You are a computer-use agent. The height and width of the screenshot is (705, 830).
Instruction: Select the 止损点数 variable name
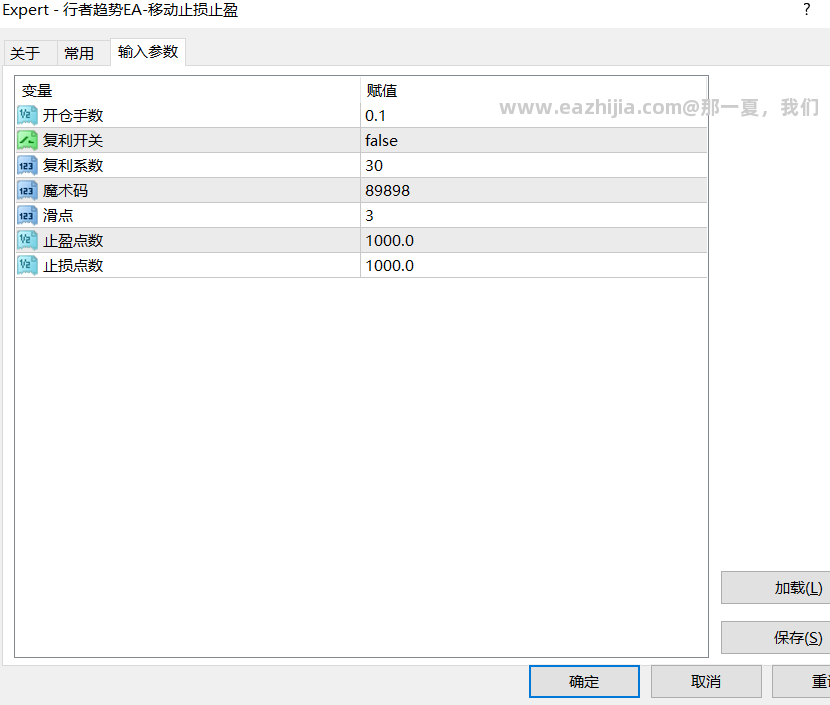pyautogui.click(x=73, y=266)
